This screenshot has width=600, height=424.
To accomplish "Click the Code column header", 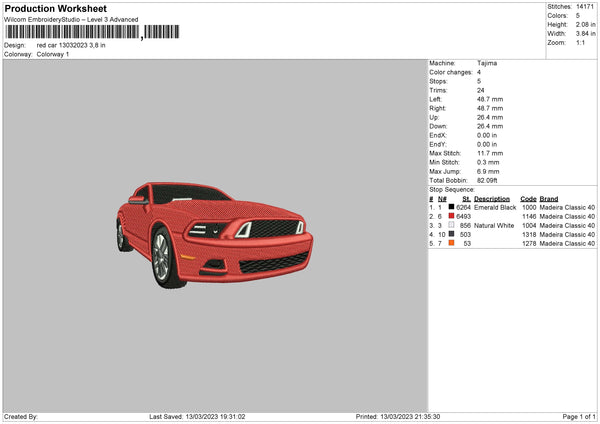I will (528, 199).
